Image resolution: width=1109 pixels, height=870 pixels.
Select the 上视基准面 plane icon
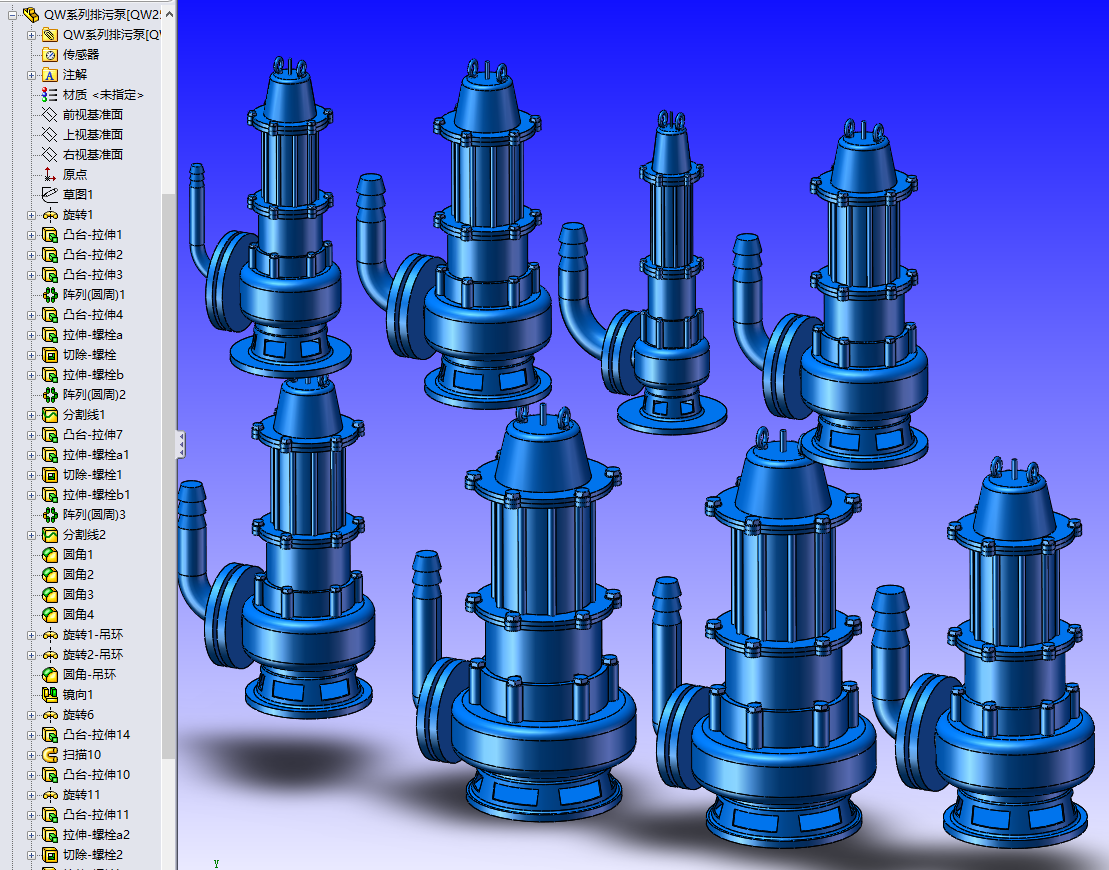click(x=50, y=134)
